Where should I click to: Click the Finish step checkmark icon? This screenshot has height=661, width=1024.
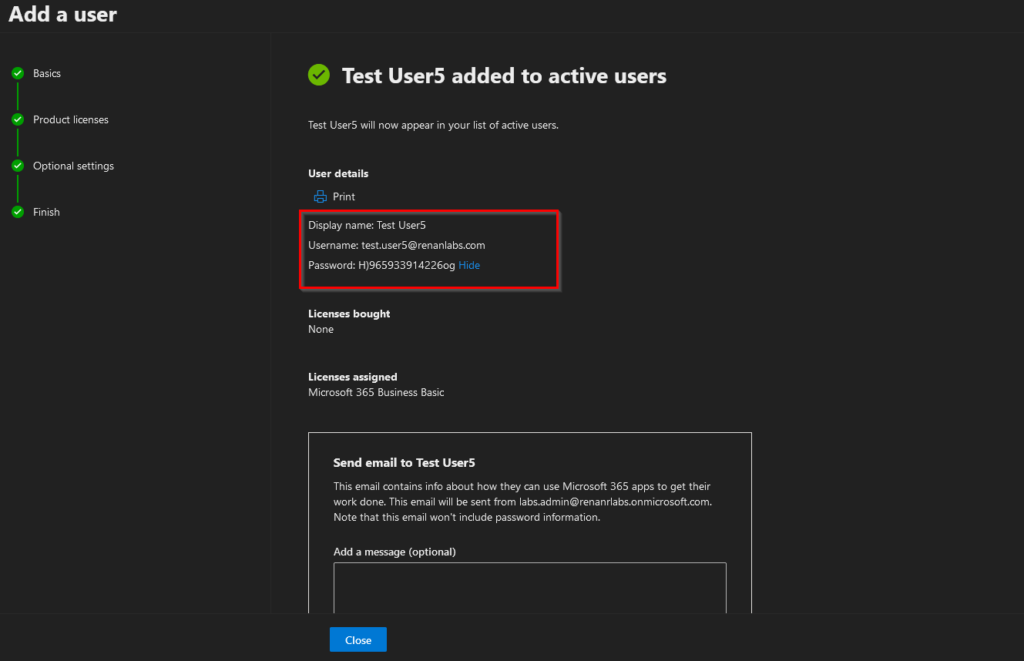click(18, 212)
